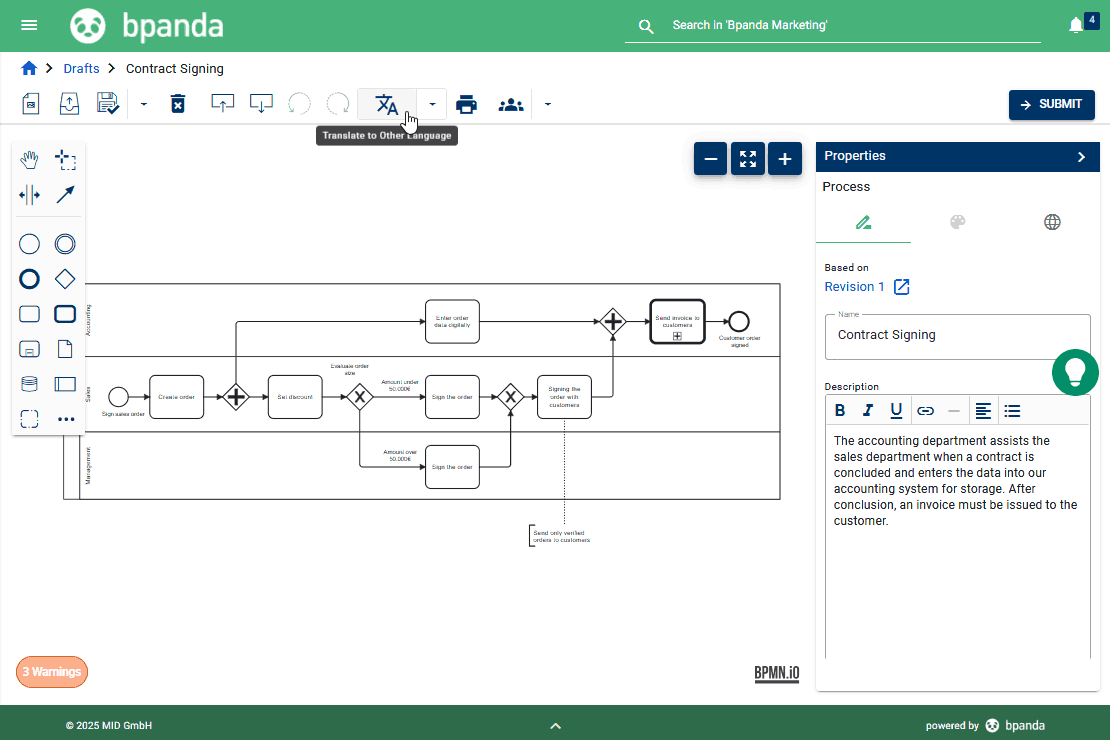Click the Name input field
The height and width of the screenshot is (740, 1110).
957,336
